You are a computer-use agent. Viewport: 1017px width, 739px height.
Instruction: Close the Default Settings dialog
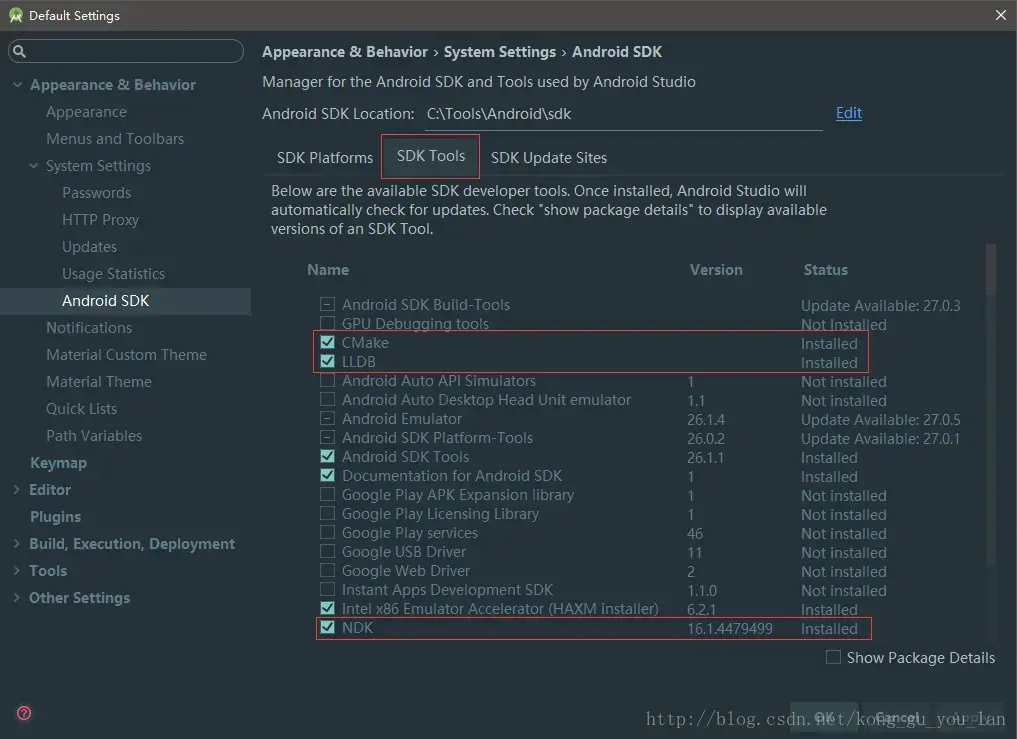click(1001, 15)
